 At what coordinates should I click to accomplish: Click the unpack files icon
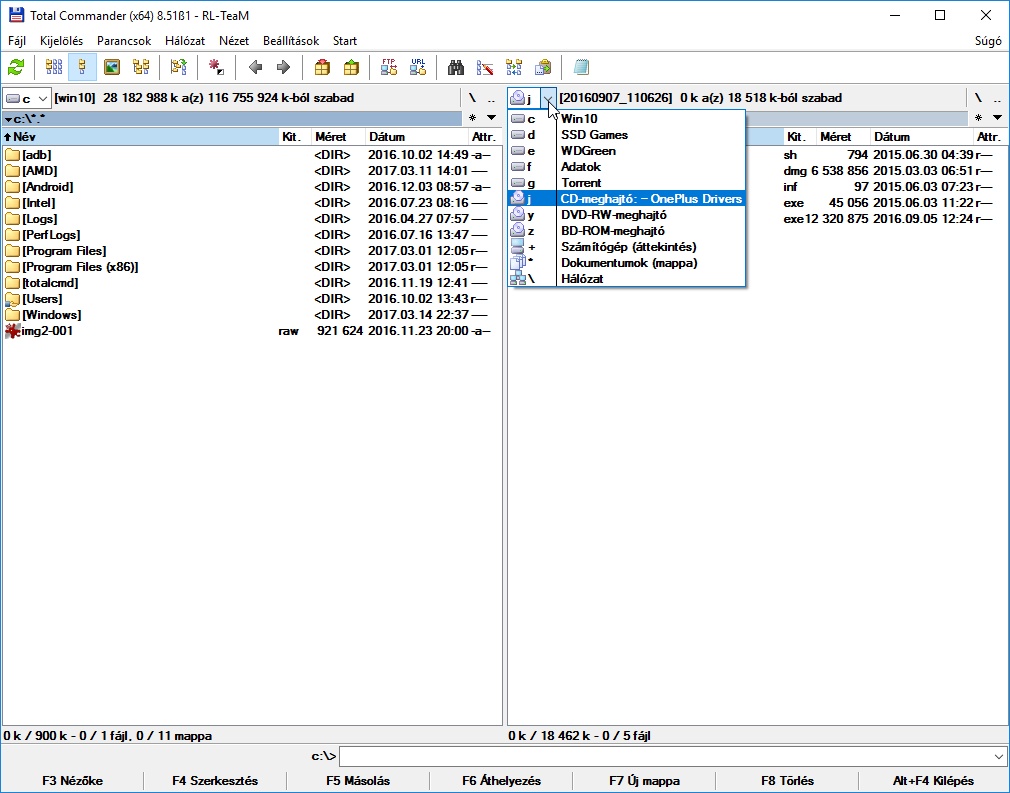[351, 67]
